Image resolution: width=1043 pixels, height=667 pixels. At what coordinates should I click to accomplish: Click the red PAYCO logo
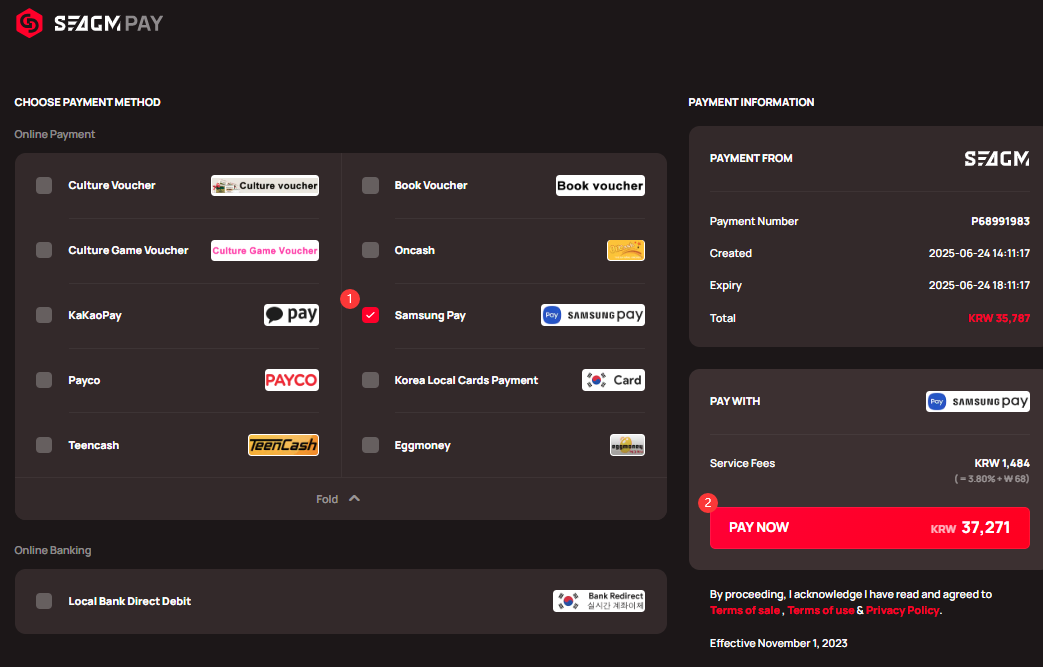tap(292, 380)
